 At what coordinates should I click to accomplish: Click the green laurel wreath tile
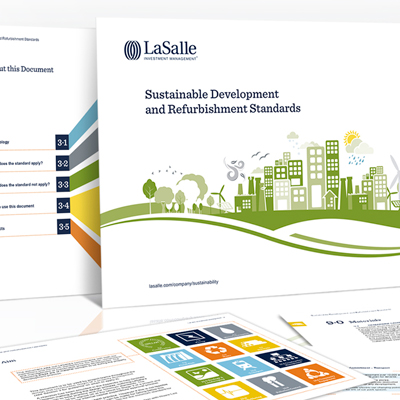[x=153, y=343]
